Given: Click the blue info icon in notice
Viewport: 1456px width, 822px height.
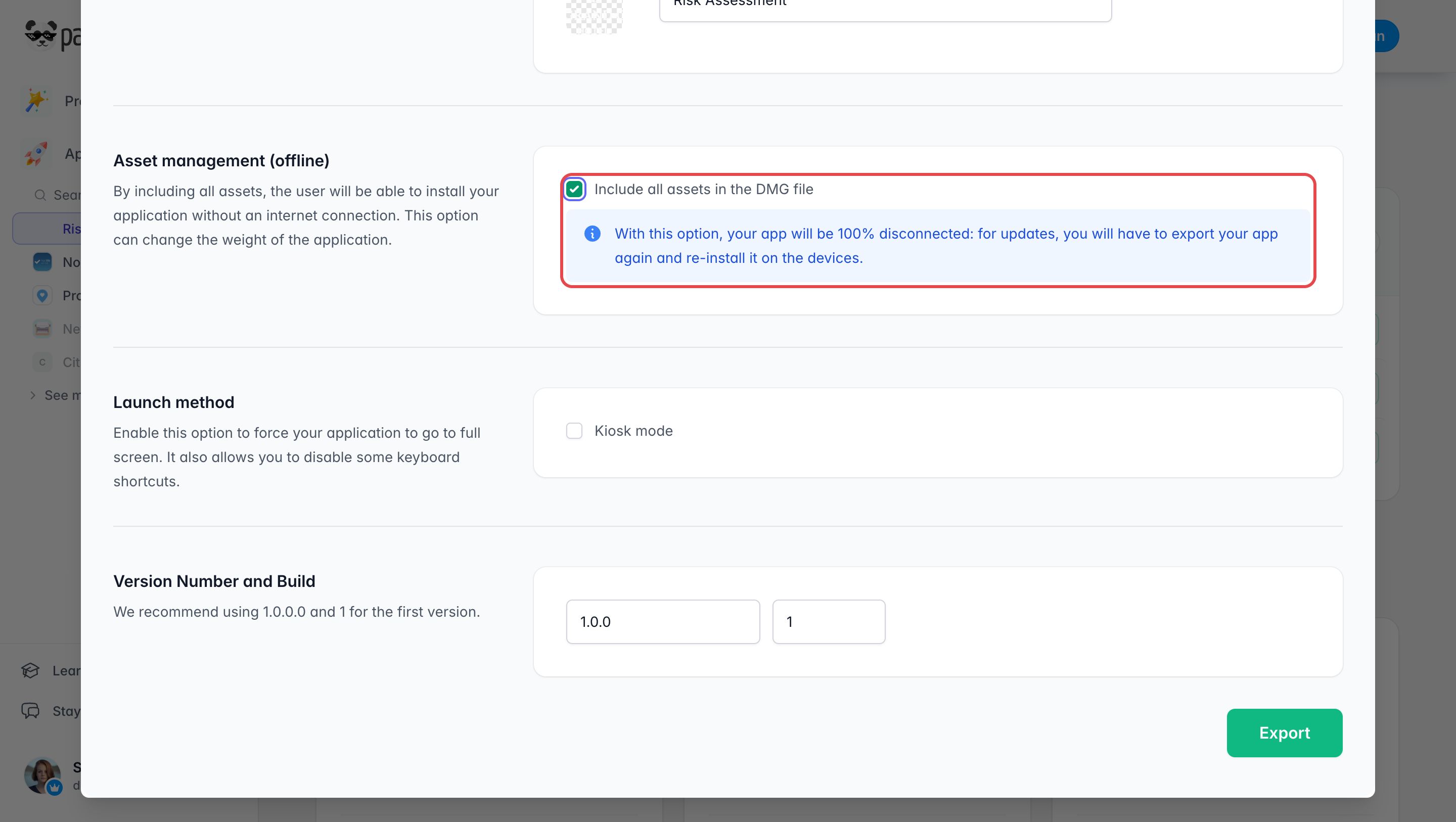Looking at the screenshot, I should (592, 234).
